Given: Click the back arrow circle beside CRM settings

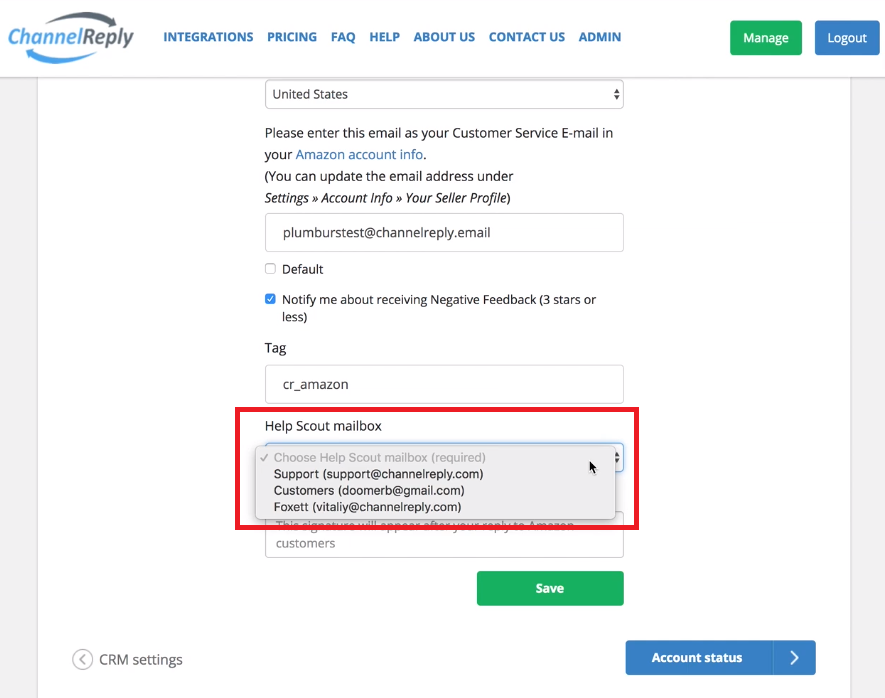Looking at the screenshot, I should pos(82,659).
